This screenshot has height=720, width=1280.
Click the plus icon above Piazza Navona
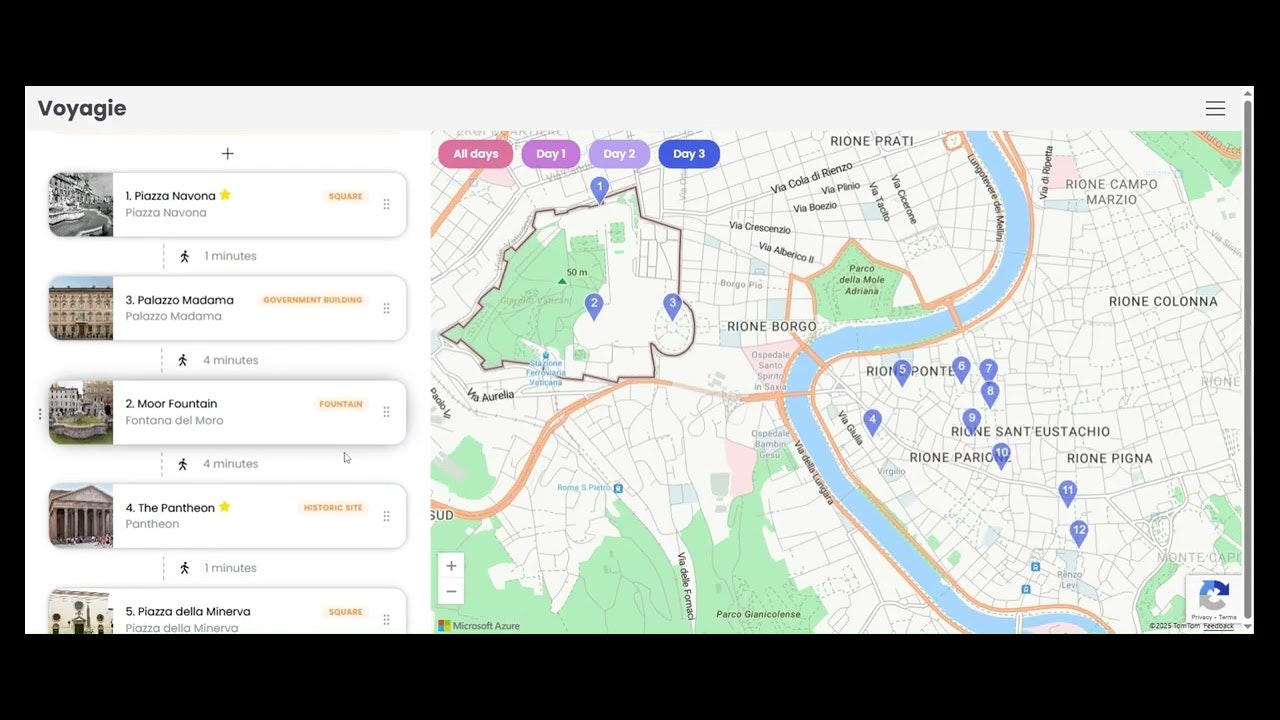pos(227,154)
